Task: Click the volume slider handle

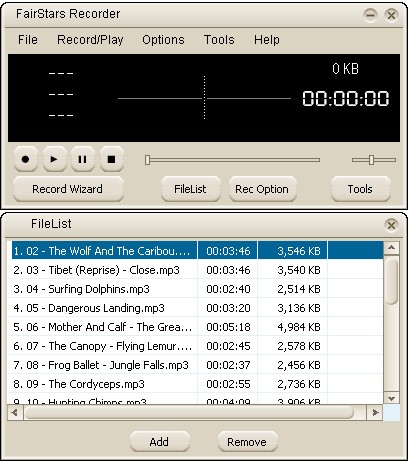Action: click(371, 160)
